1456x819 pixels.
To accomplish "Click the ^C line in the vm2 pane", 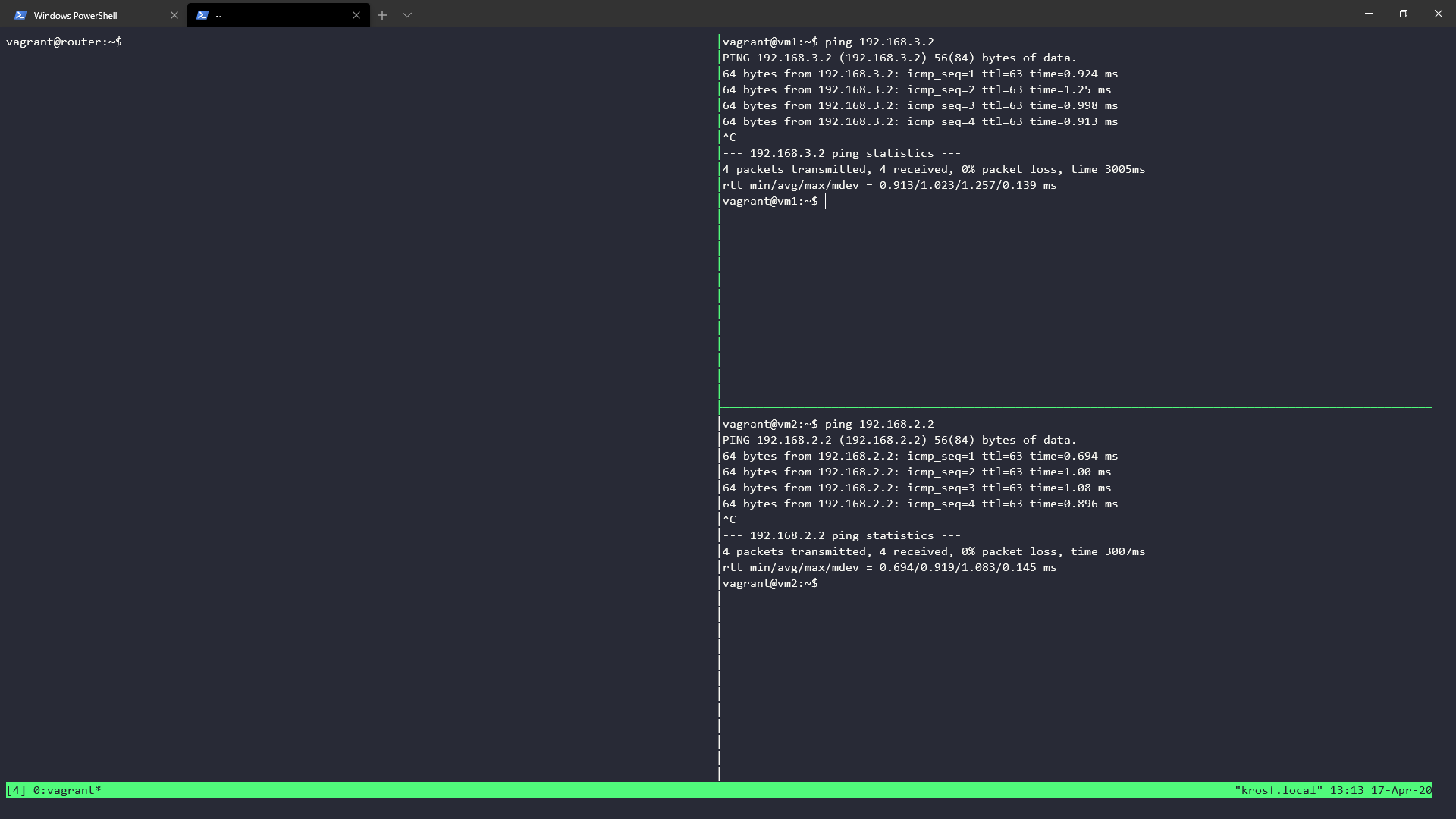I will [x=730, y=519].
